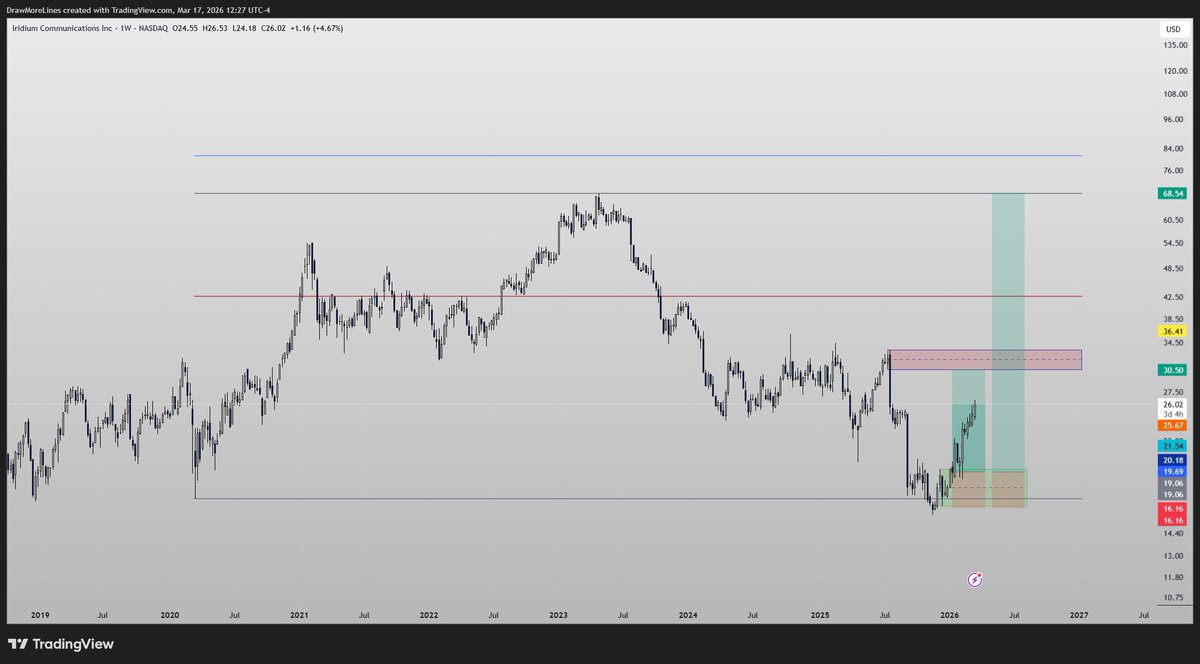Click the 14.40 price scale tick
Viewport: 1200px width, 664px height.
[x=1173, y=534]
